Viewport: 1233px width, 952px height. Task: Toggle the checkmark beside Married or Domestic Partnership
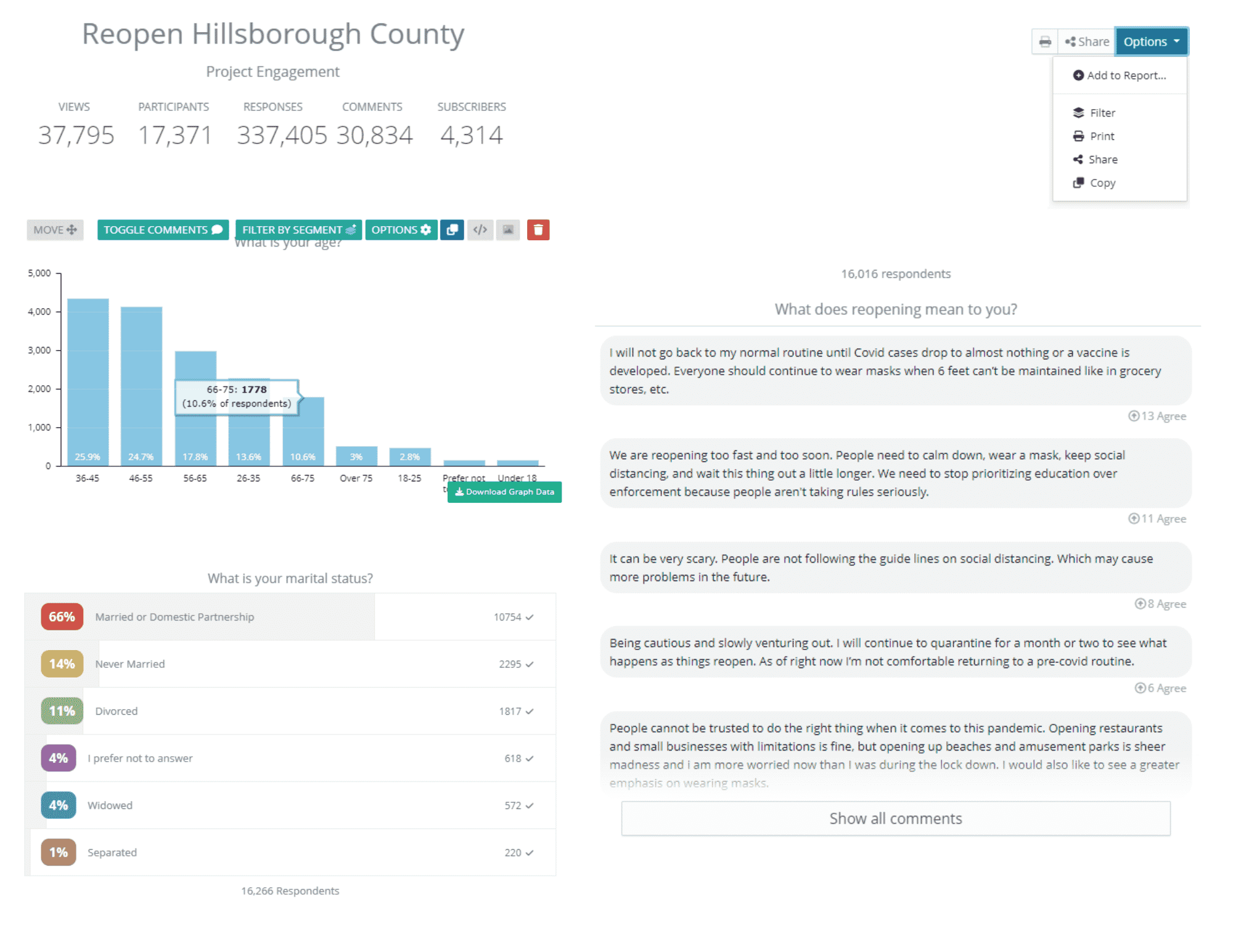tap(529, 616)
